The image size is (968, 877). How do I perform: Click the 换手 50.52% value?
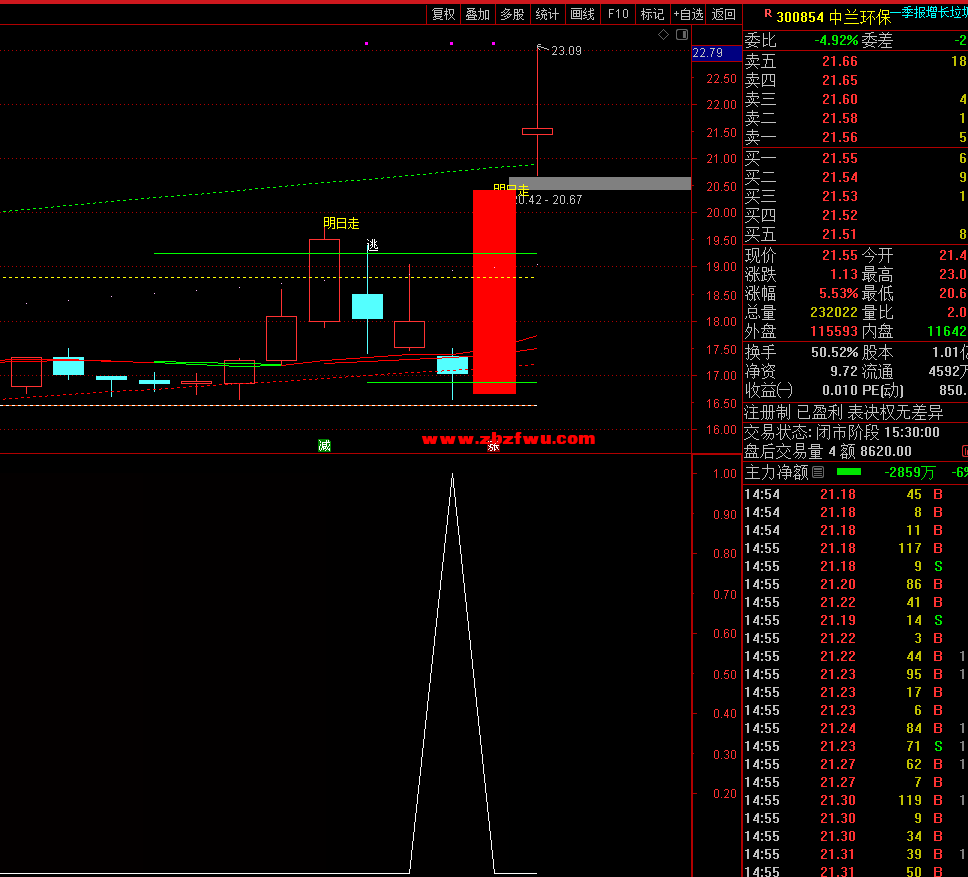(835, 353)
